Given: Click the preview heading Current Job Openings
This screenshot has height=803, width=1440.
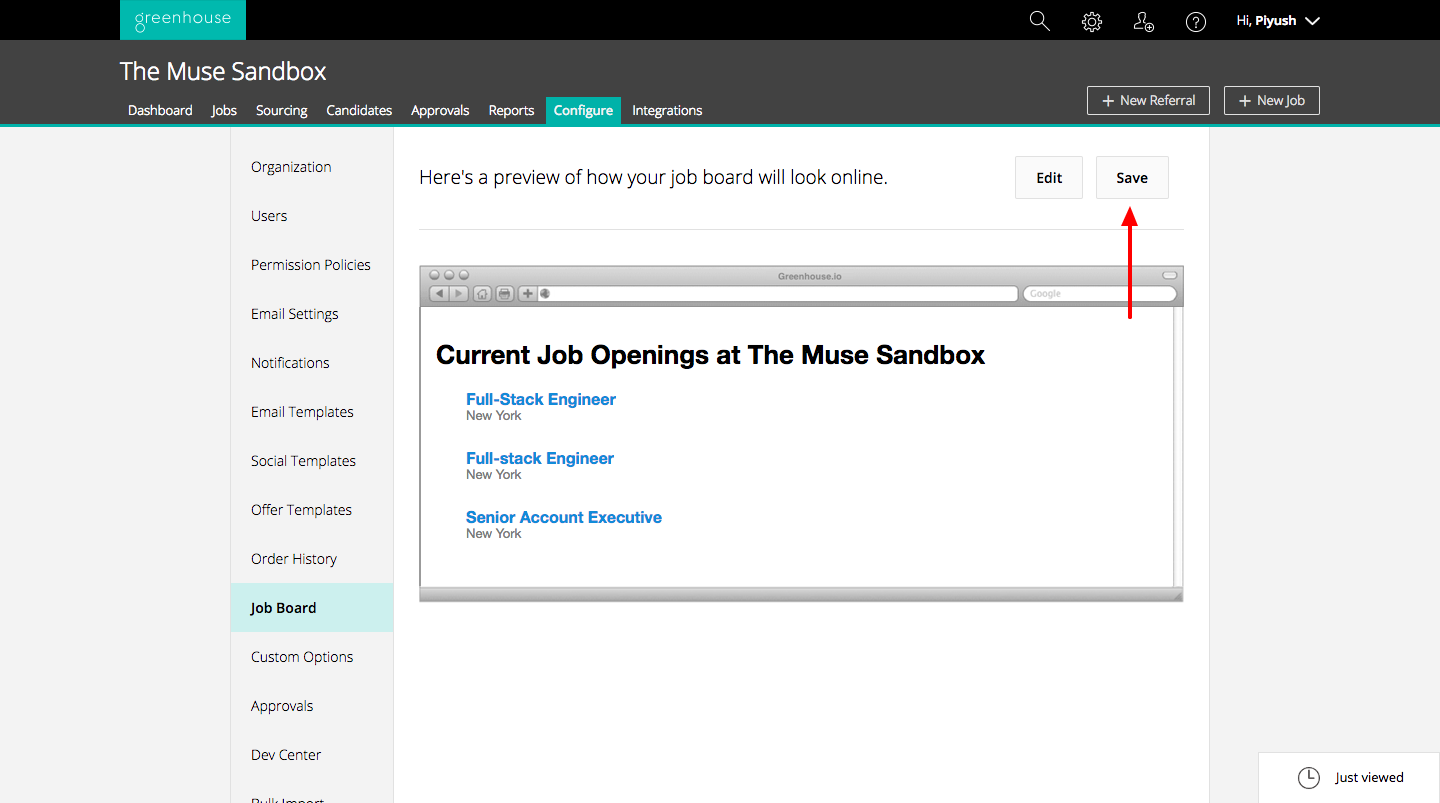Looking at the screenshot, I should (711, 355).
